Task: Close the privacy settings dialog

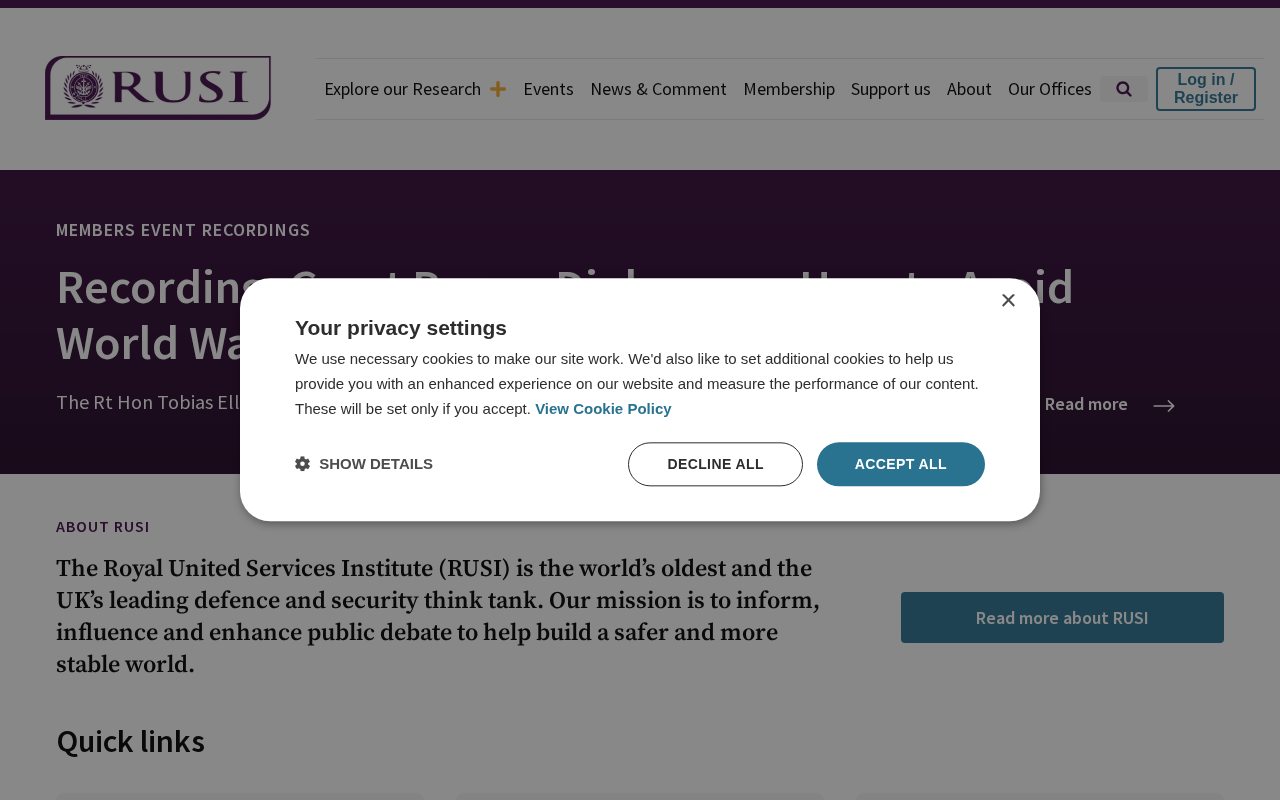Action: 1008,300
